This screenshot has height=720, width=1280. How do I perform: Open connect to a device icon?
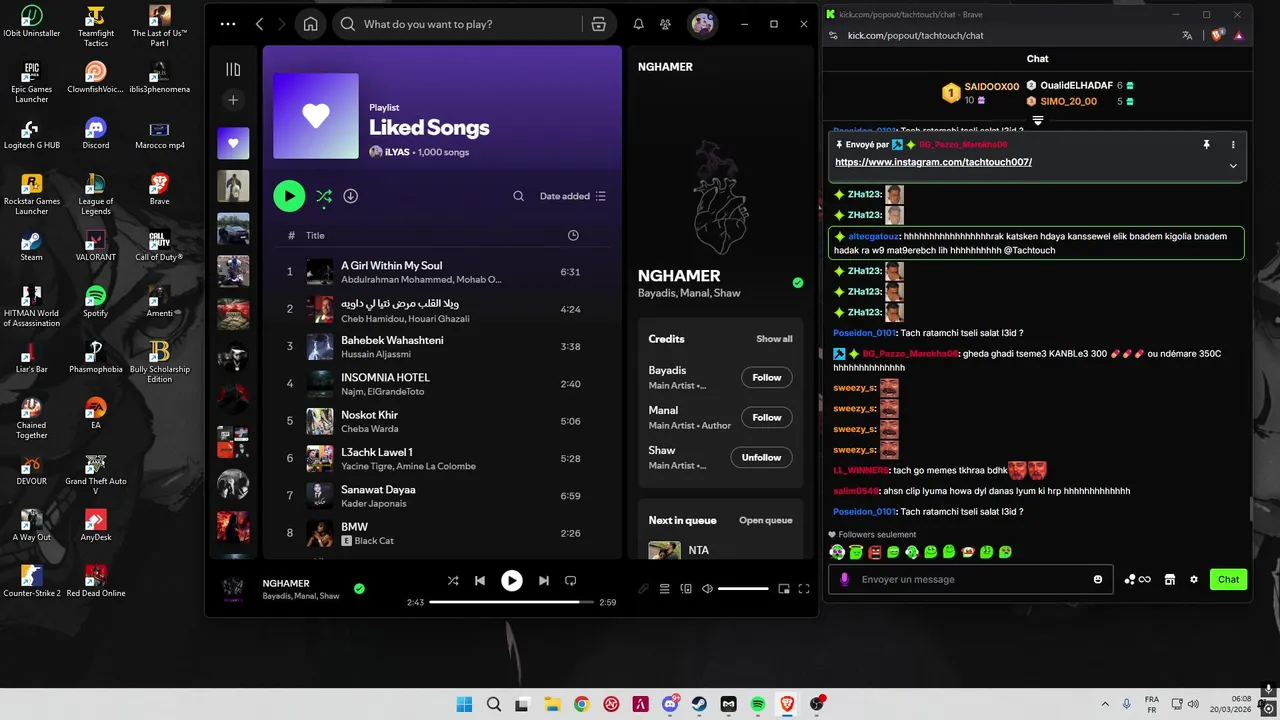click(686, 589)
